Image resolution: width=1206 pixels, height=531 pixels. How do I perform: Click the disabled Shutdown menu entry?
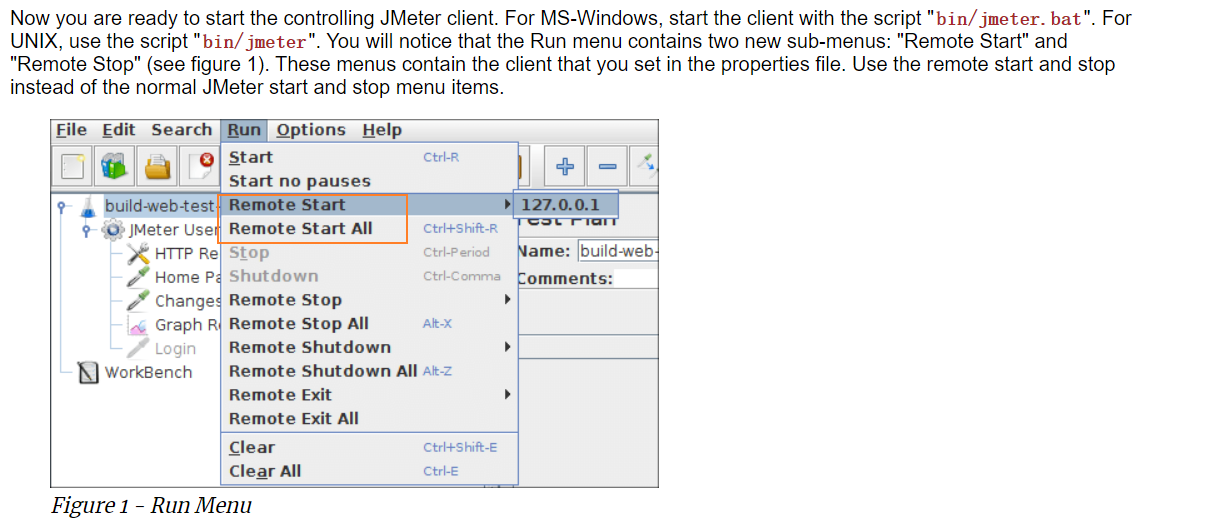(x=368, y=276)
